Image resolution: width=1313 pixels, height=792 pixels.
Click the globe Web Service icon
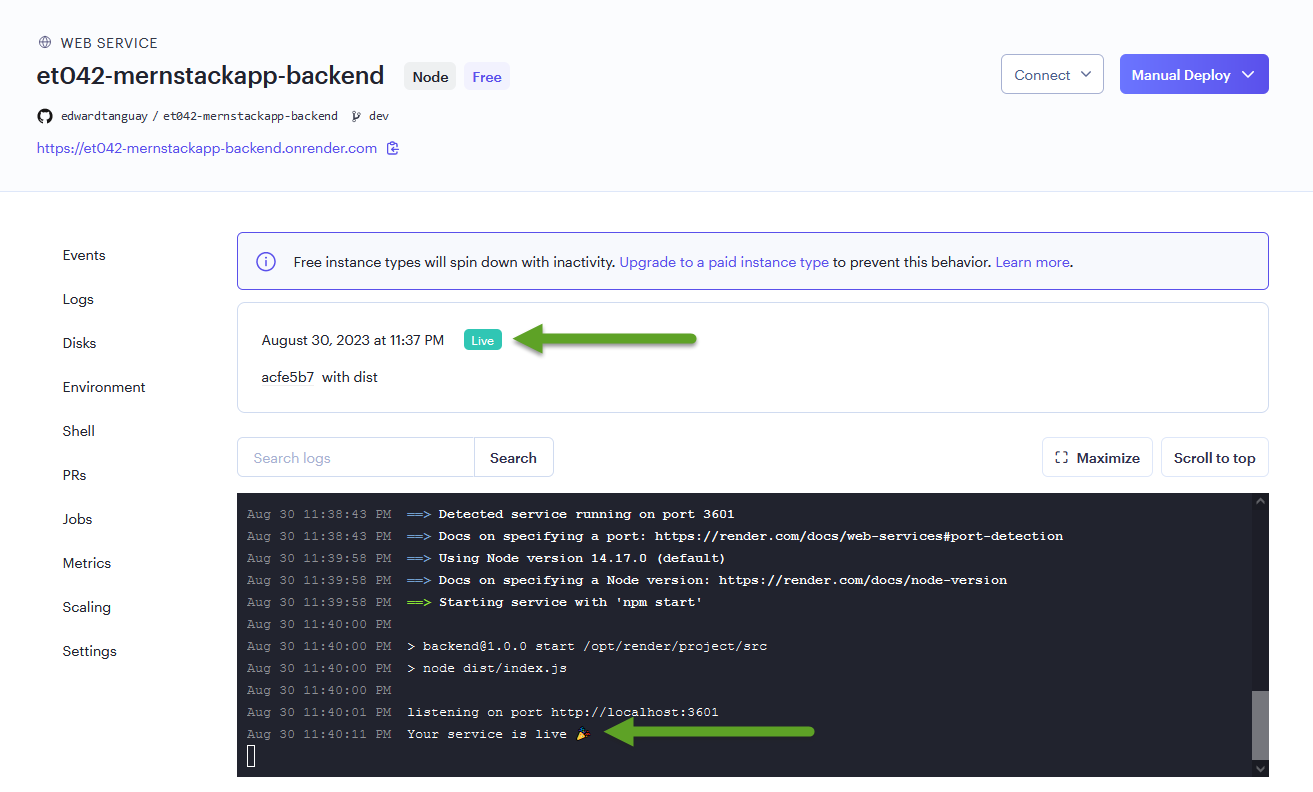(44, 43)
